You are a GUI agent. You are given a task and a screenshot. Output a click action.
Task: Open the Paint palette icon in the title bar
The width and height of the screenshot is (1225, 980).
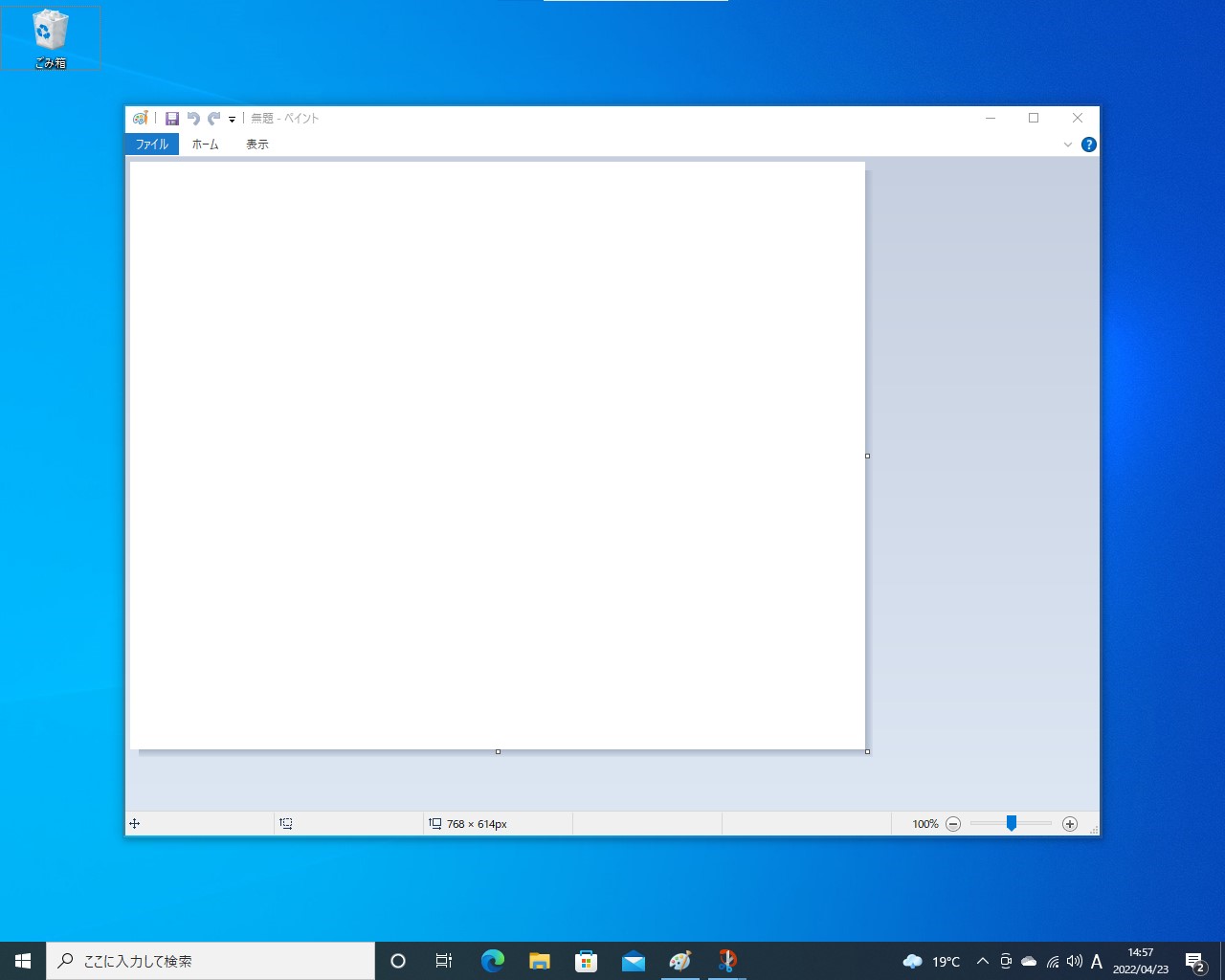(140, 118)
